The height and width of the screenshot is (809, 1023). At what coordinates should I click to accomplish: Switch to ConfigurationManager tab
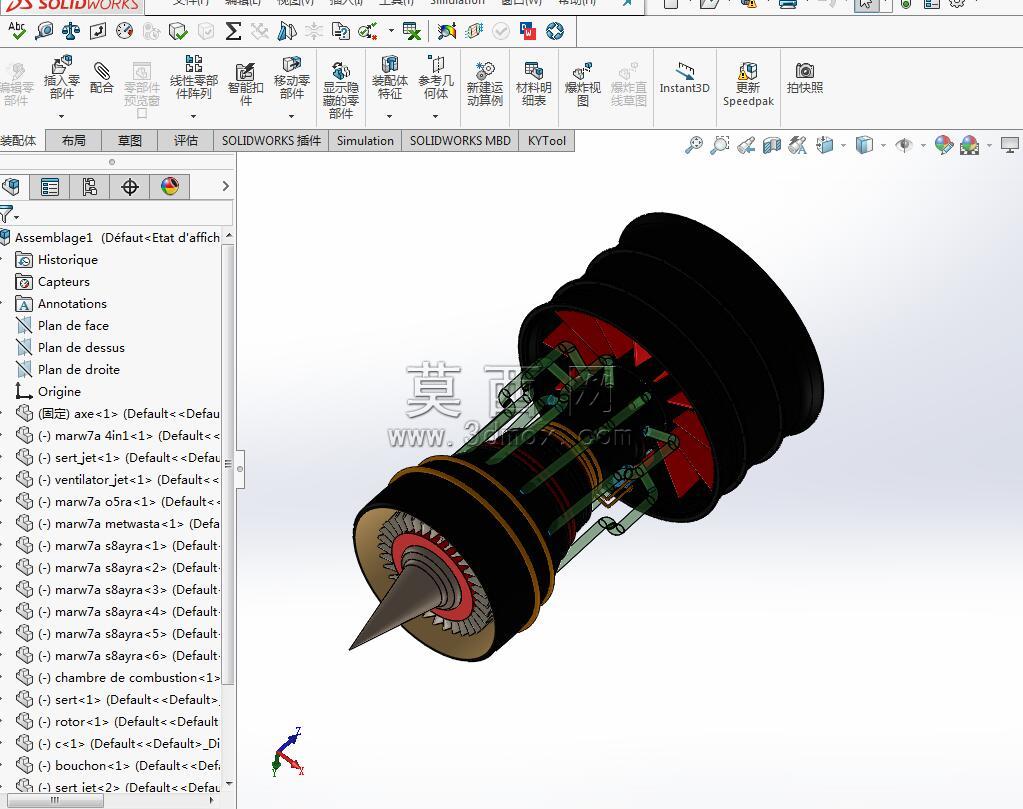89,187
